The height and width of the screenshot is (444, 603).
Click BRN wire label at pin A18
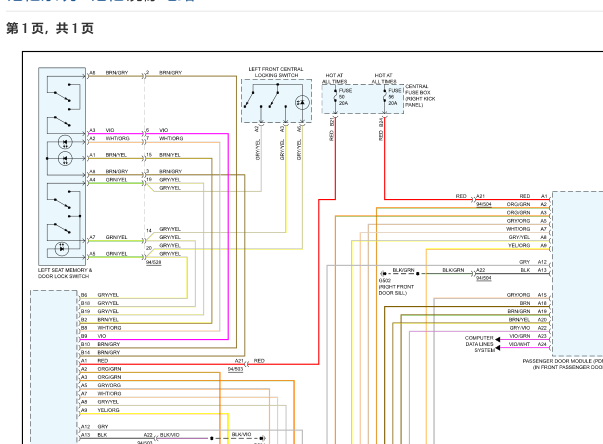525,303
